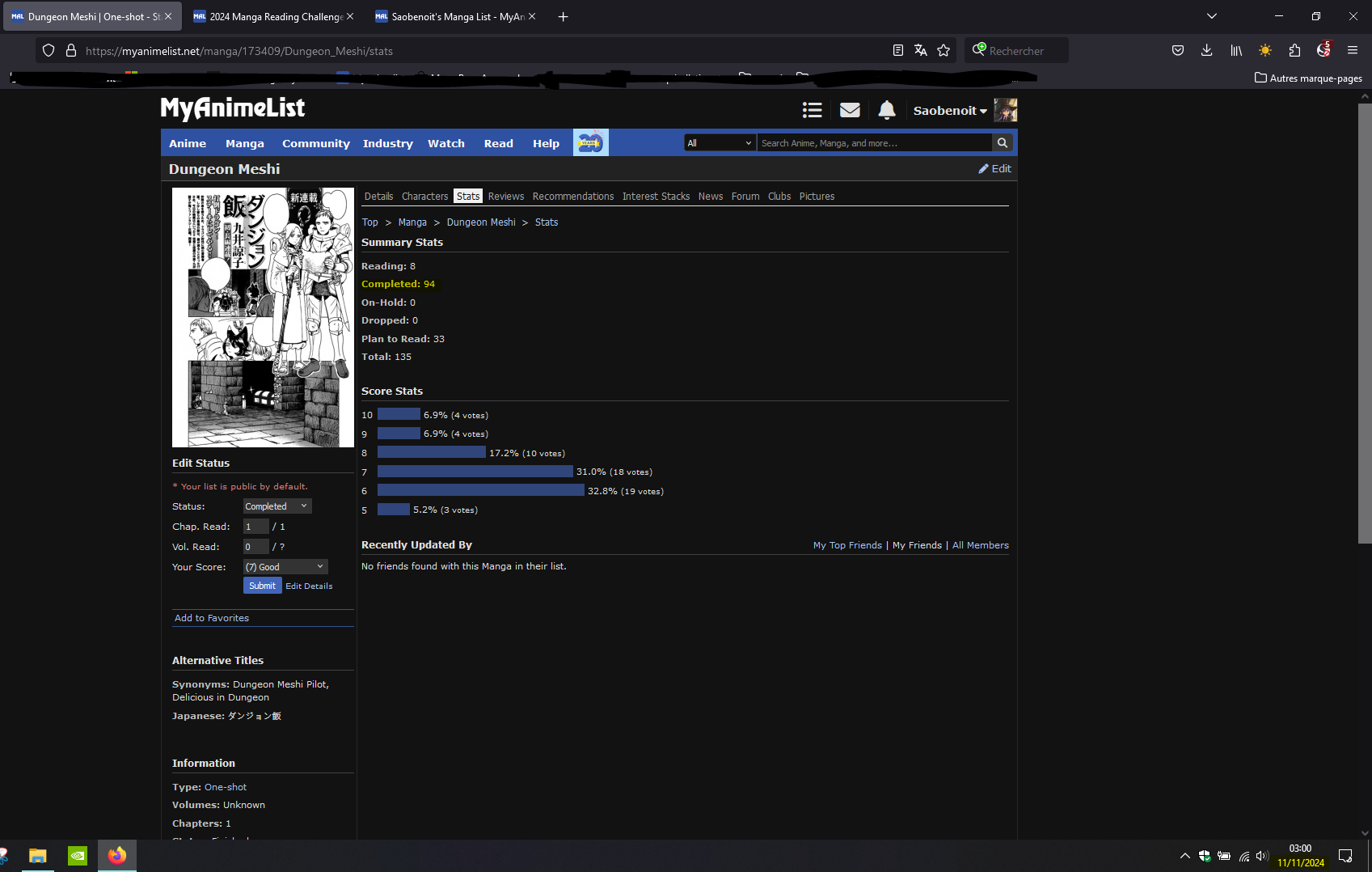
Task: Switch to the Characters tab
Action: [424, 197]
